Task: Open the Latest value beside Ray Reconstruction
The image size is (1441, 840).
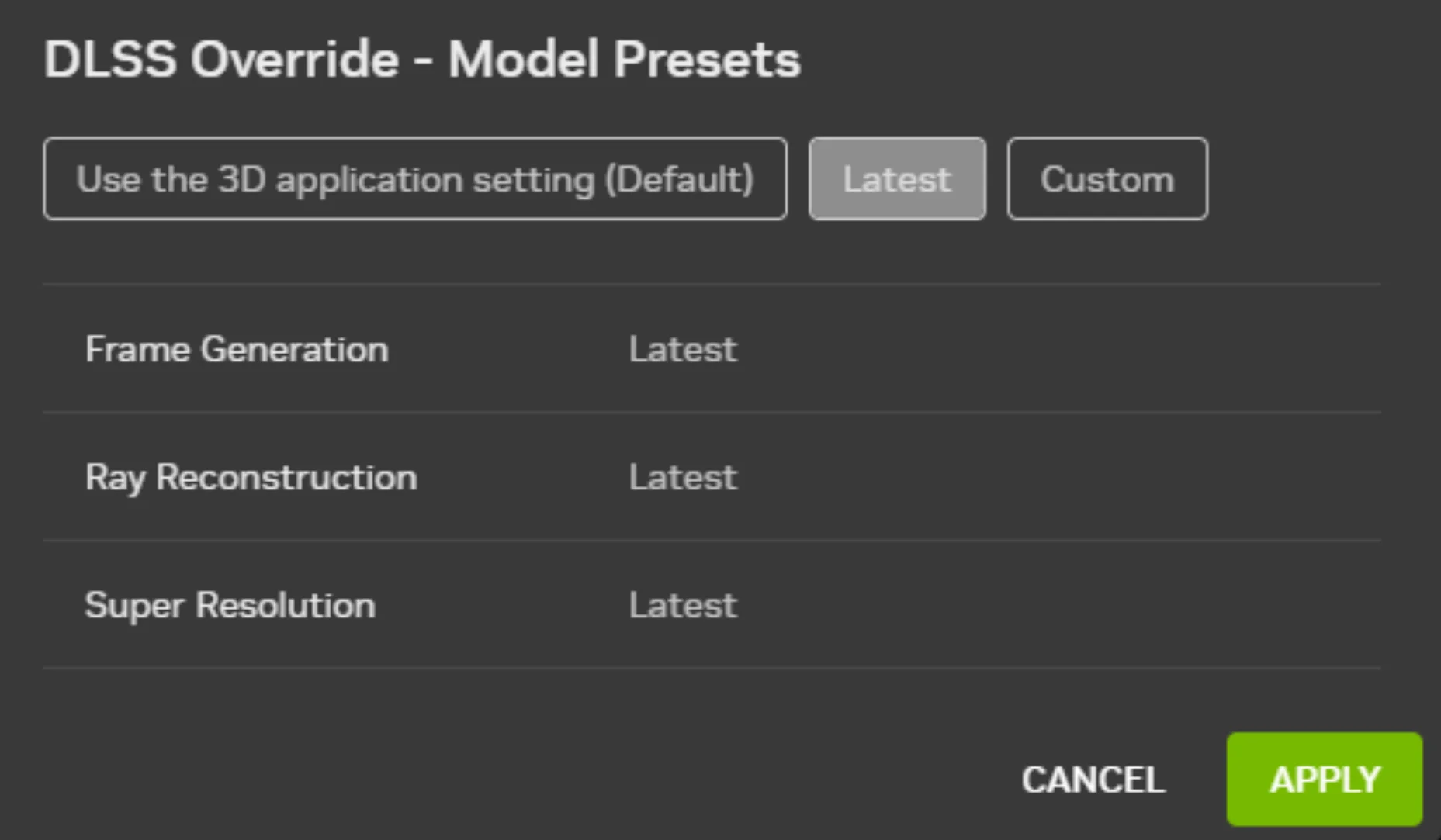Action: pos(682,477)
